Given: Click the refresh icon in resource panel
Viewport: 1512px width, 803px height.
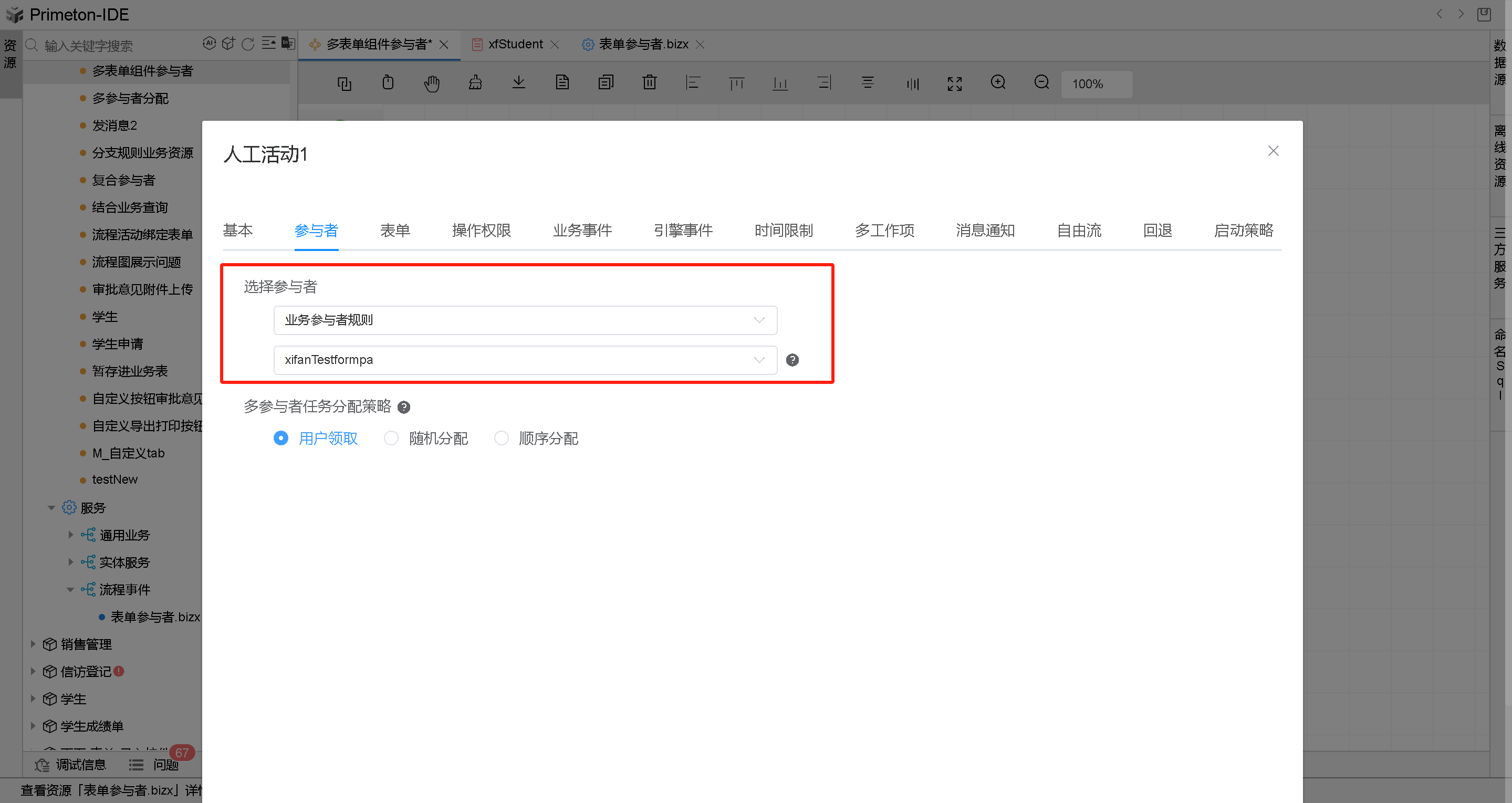Looking at the screenshot, I should tap(248, 44).
